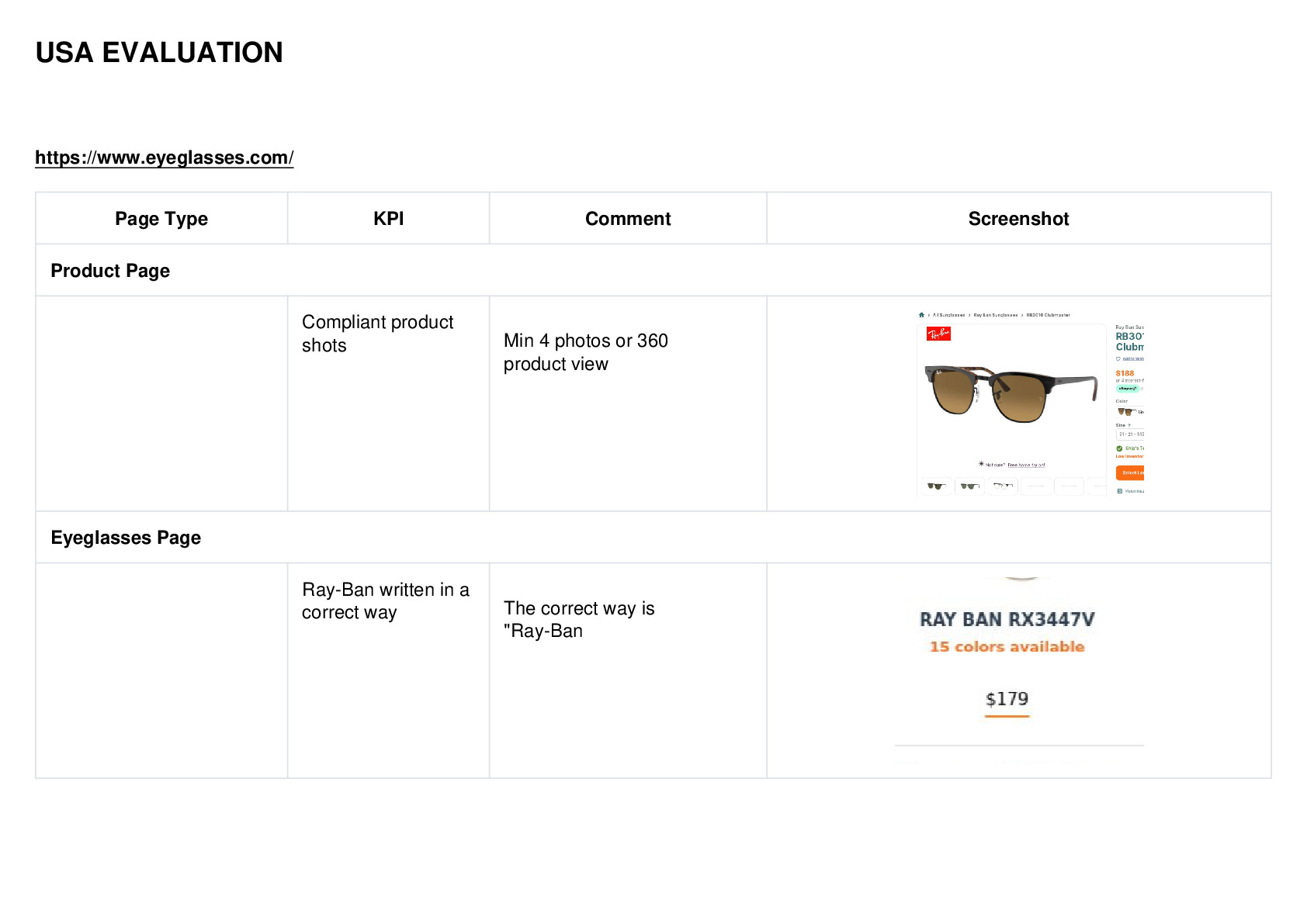Click the correct way is Ray-Ban comment
The height and width of the screenshot is (924, 1307).
point(628,670)
